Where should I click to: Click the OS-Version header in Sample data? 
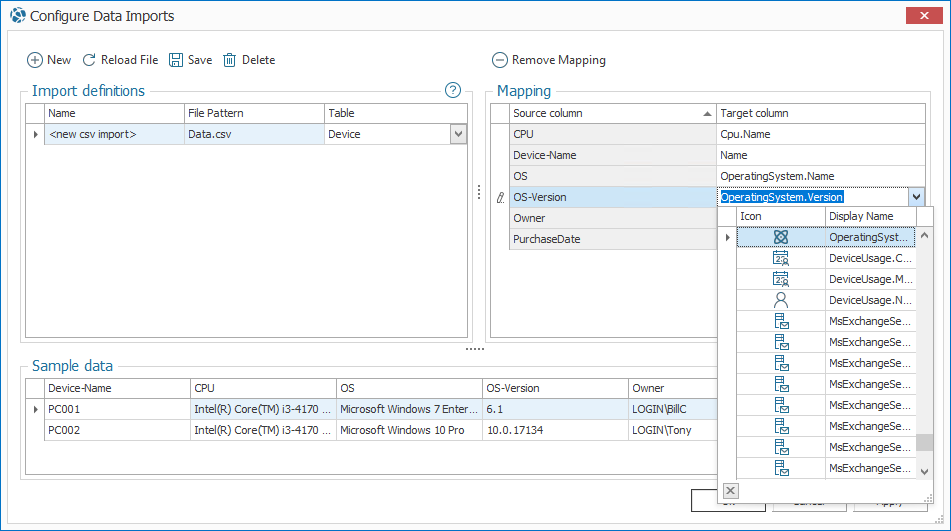556,389
